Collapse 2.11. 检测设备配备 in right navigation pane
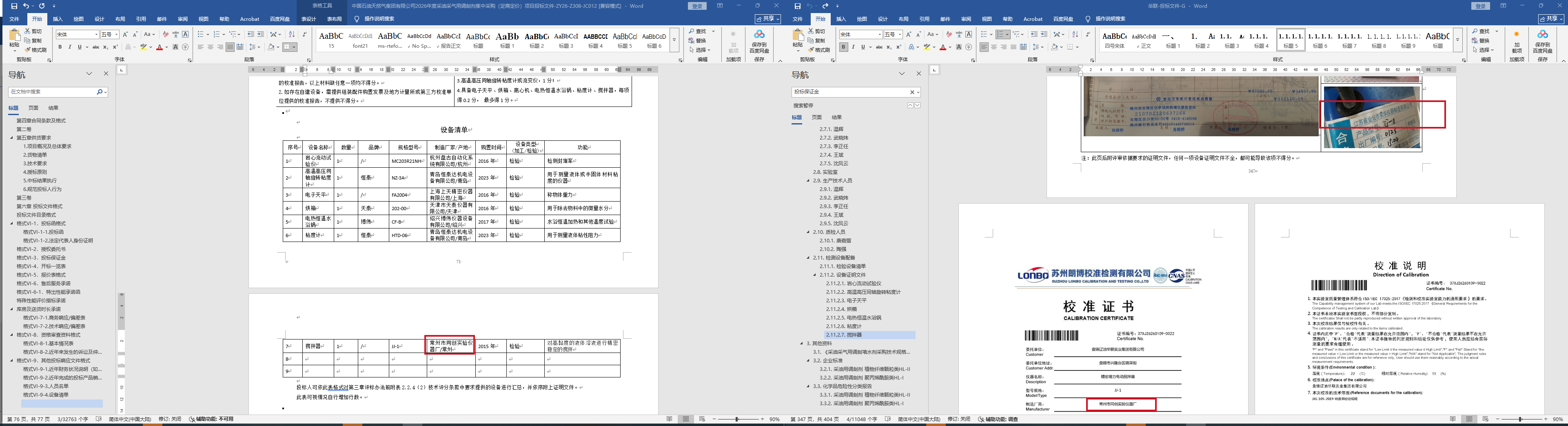Viewport: 1568px width, 426px height. pyautogui.click(x=808, y=258)
